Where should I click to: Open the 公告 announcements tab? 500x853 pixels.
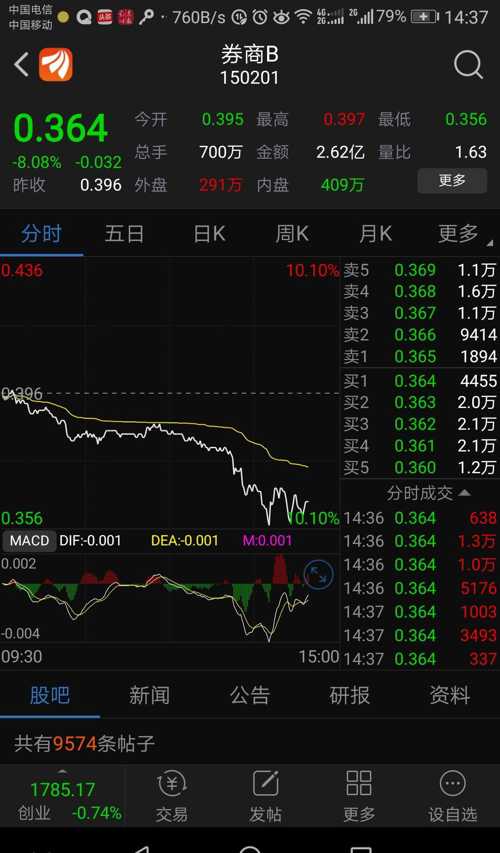(250, 695)
